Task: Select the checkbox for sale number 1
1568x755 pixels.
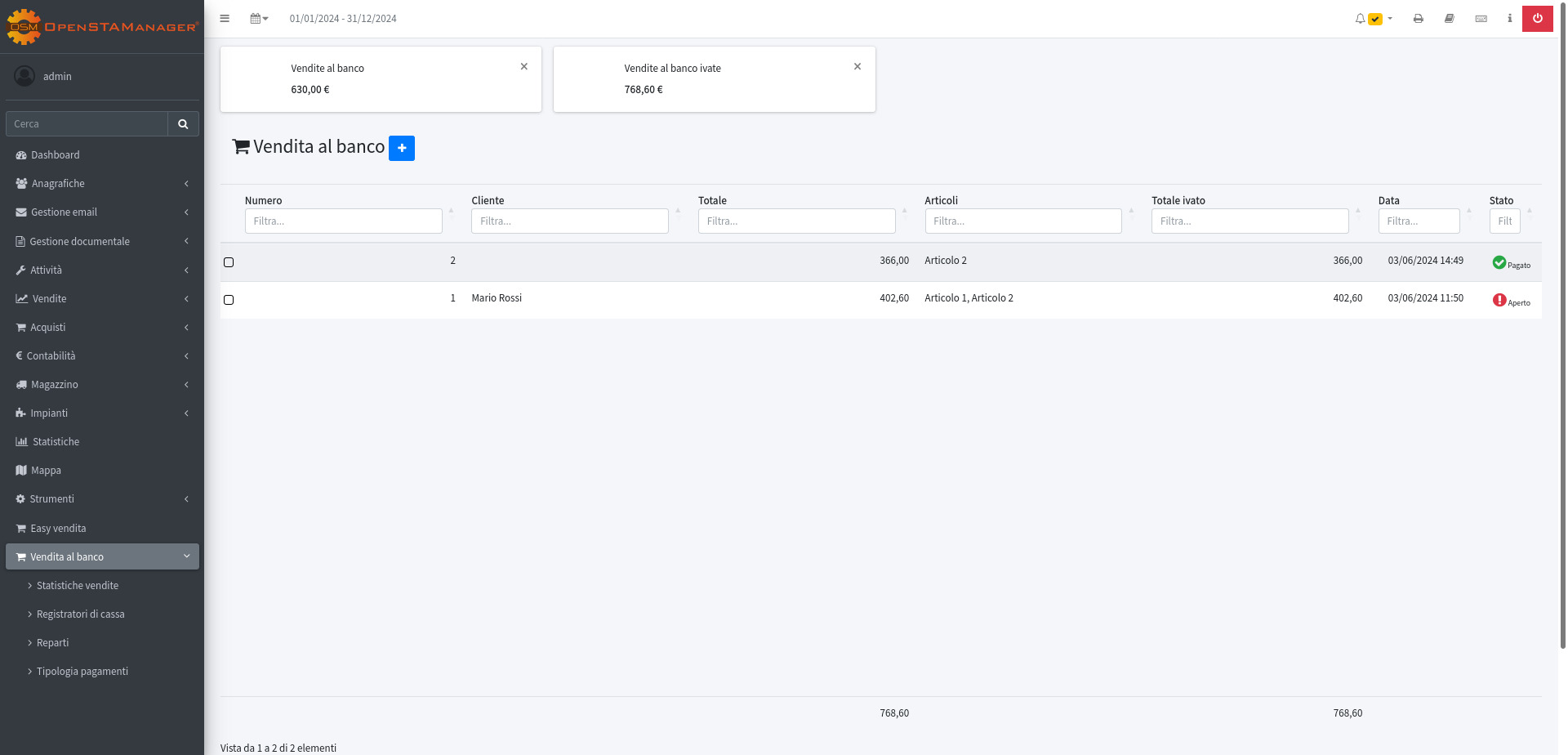Action: [x=229, y=300]
